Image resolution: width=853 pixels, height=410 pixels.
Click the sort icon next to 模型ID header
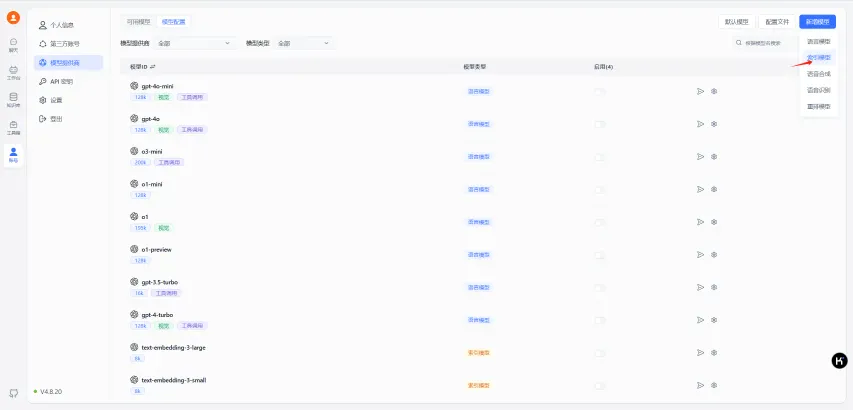[153, 67]
